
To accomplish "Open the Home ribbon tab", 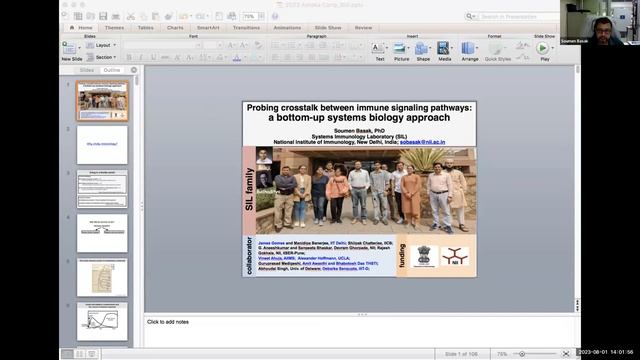I will [81, 28].
